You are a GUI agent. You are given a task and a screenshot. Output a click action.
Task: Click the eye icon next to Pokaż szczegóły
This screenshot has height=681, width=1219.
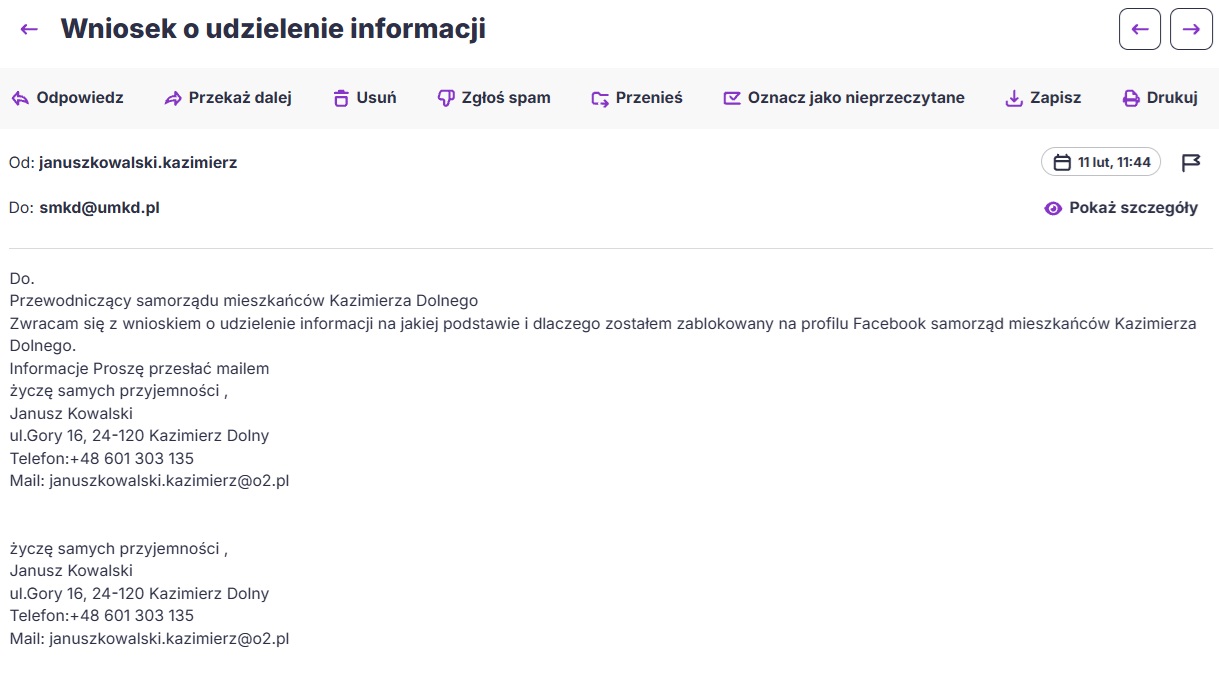point(1053,208)
